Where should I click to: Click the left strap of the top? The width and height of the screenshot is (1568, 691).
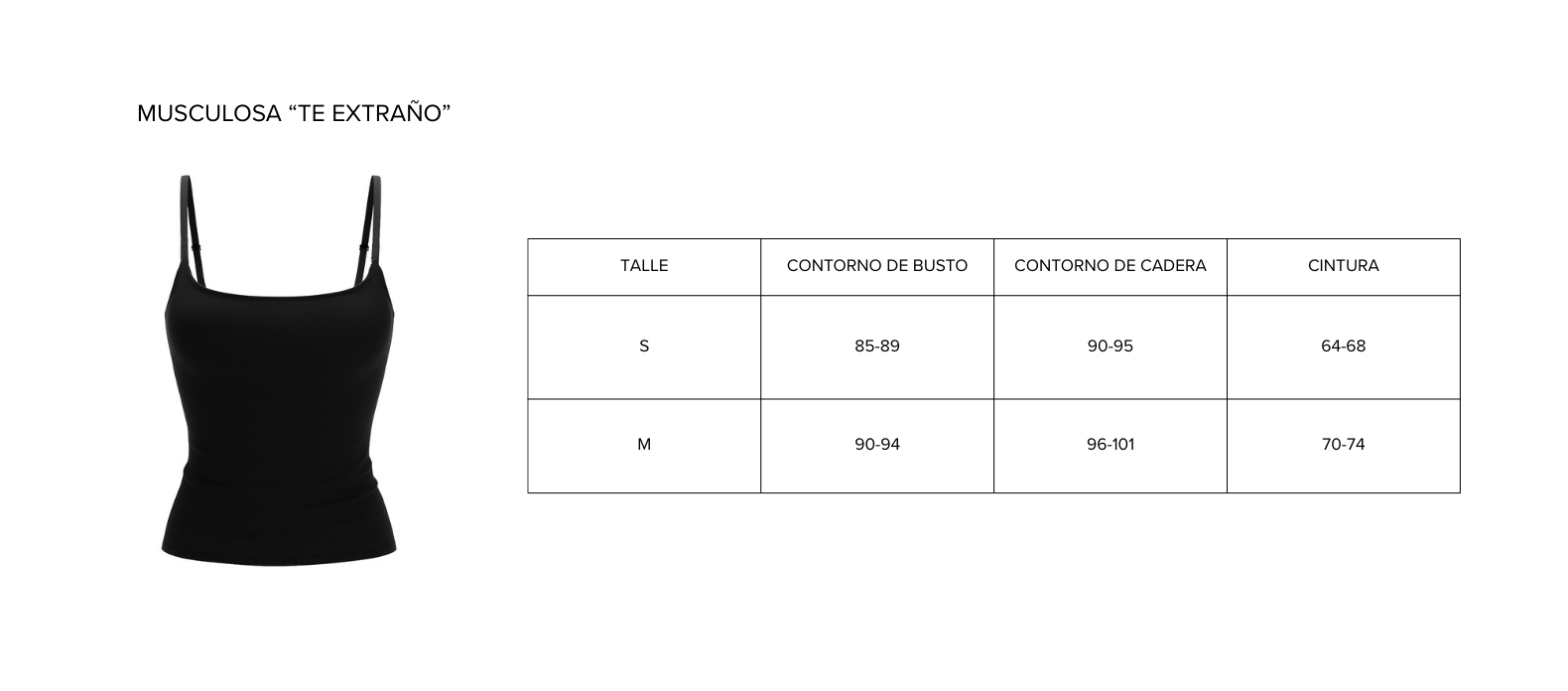point(191,228)
